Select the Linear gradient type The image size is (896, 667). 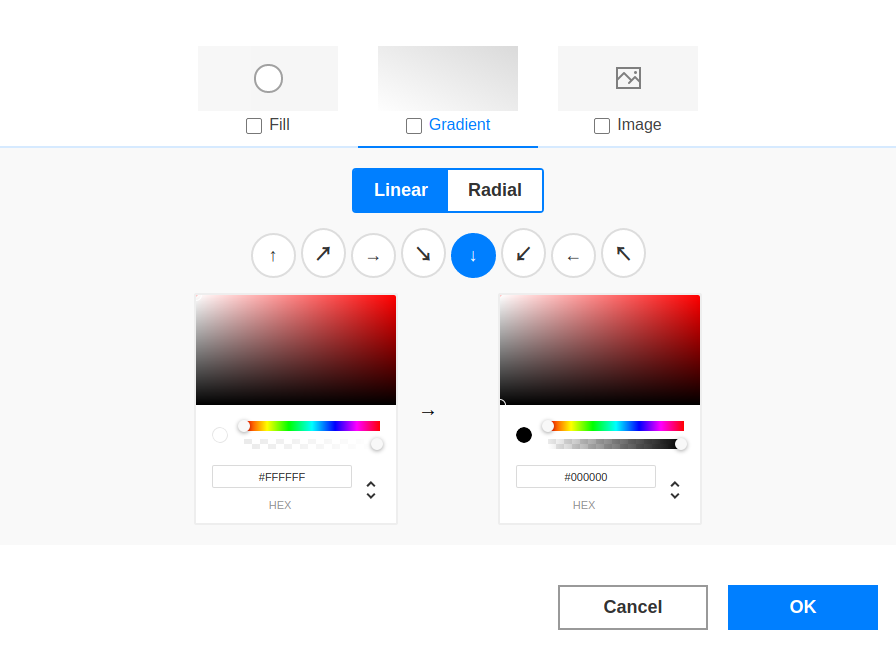coord(401,190)
